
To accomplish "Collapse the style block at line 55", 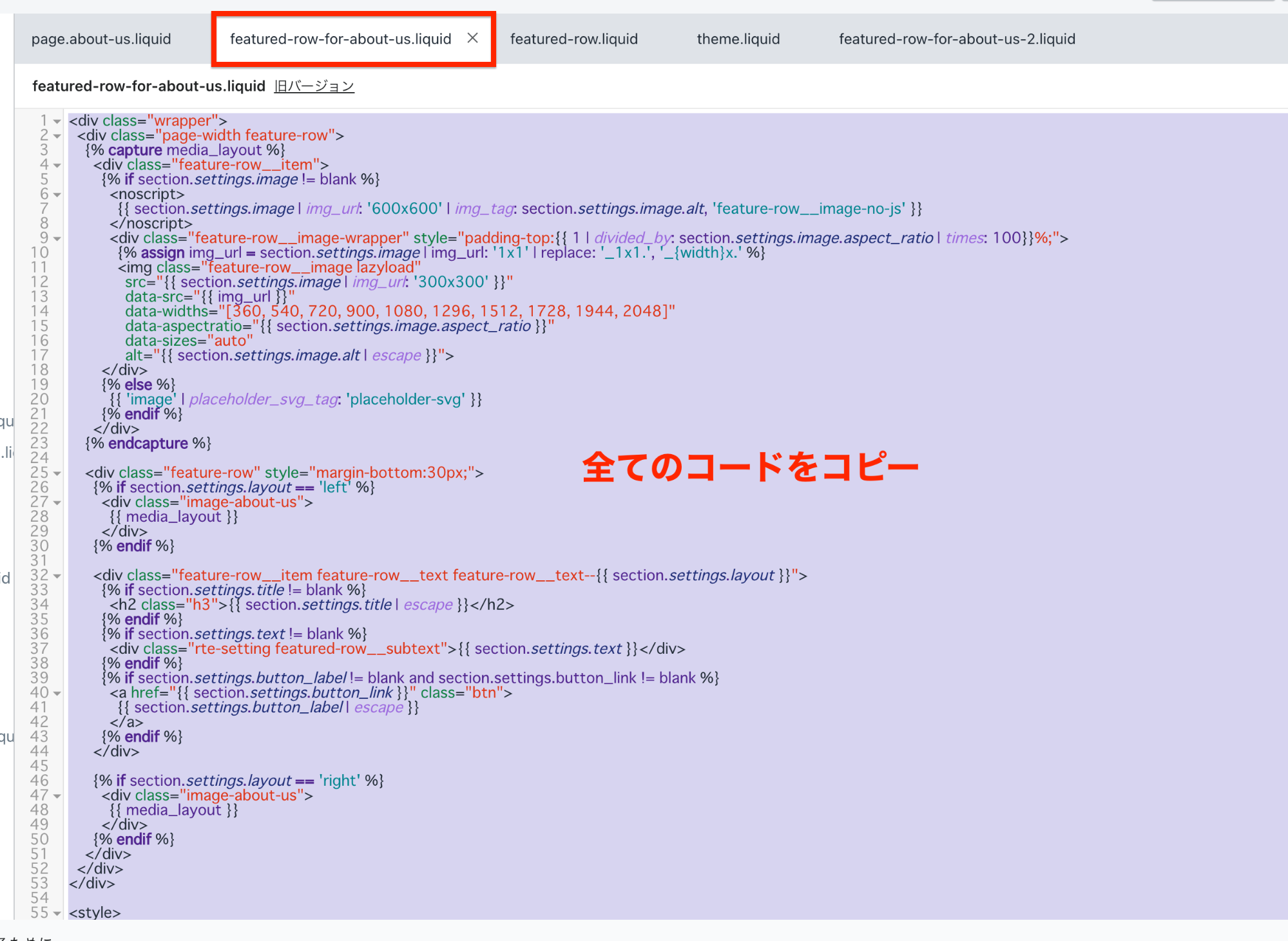I will point(57,913).
